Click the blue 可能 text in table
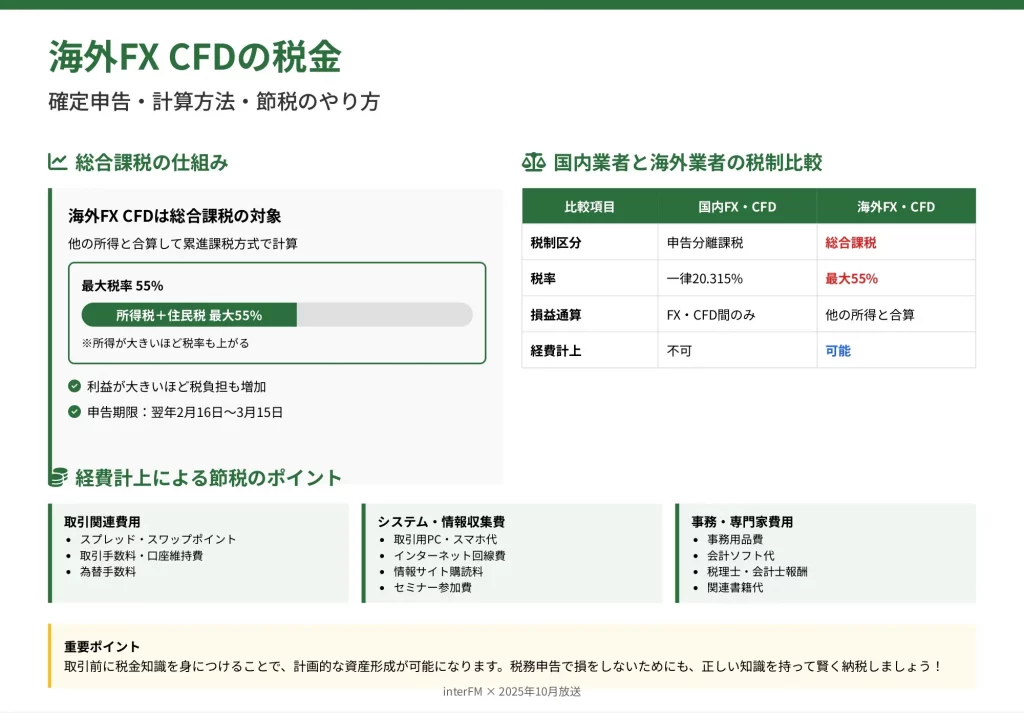 (x=838, y=351)
